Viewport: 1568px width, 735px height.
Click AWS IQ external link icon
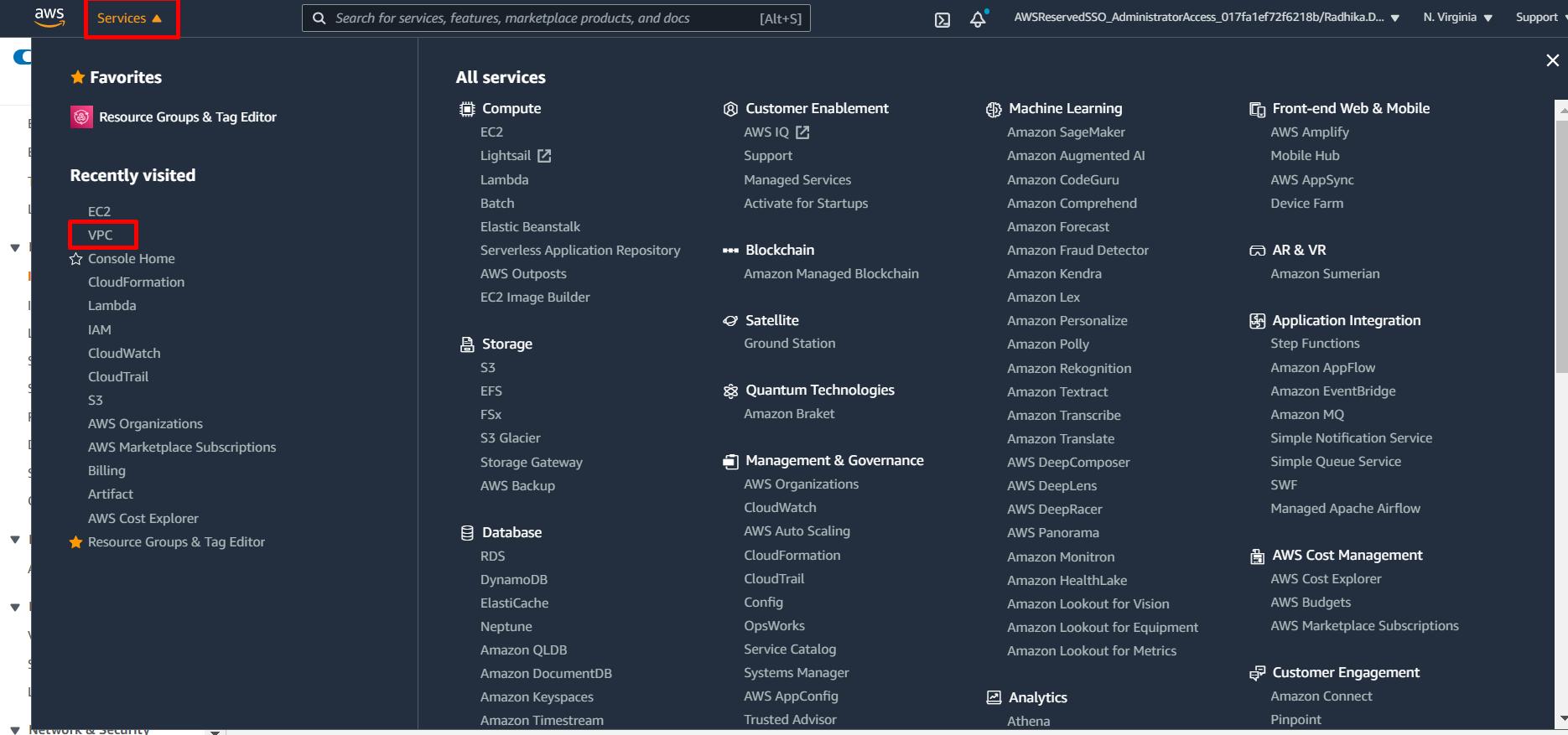[802, 132]
